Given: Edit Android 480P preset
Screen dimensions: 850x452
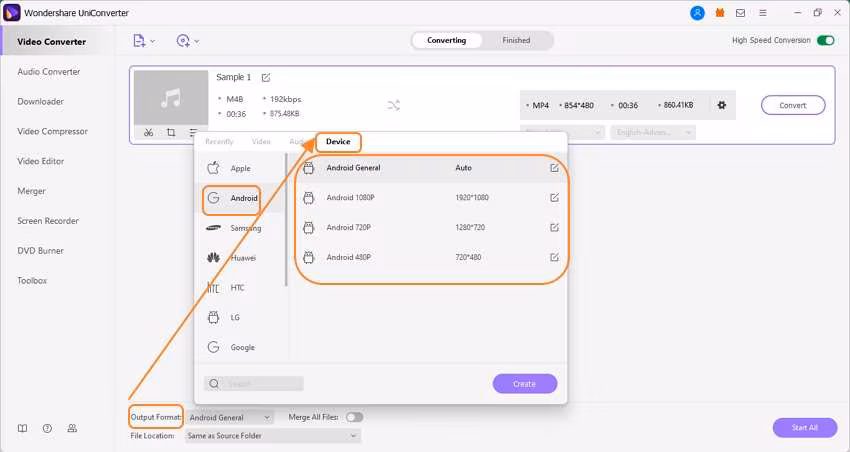Looking at the screenshot, I should [554, 257].
